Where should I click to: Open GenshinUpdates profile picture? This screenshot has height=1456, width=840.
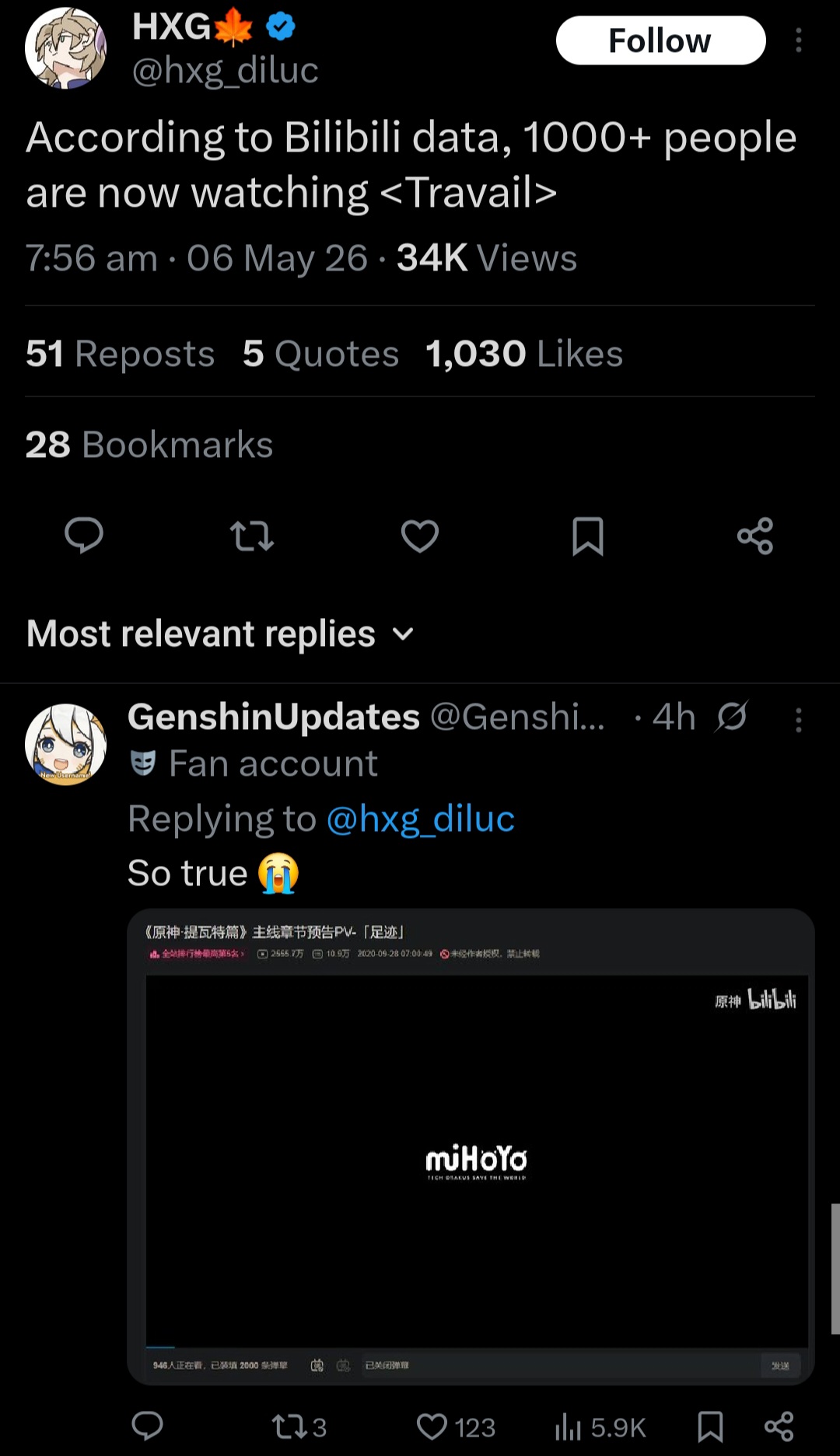point(65,744)
